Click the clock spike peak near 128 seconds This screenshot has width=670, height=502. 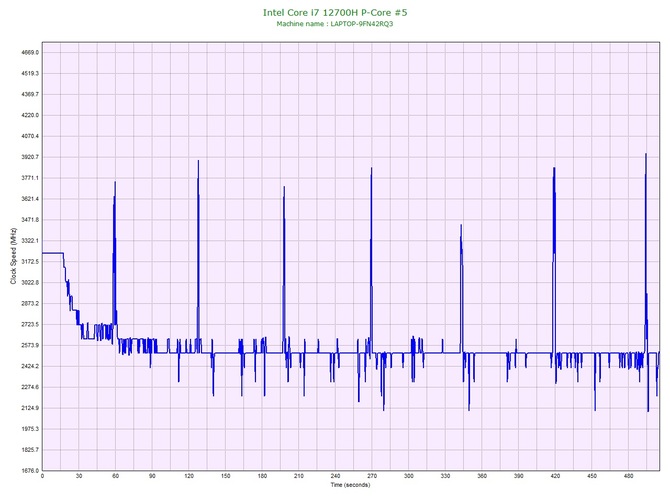[198, 161]
